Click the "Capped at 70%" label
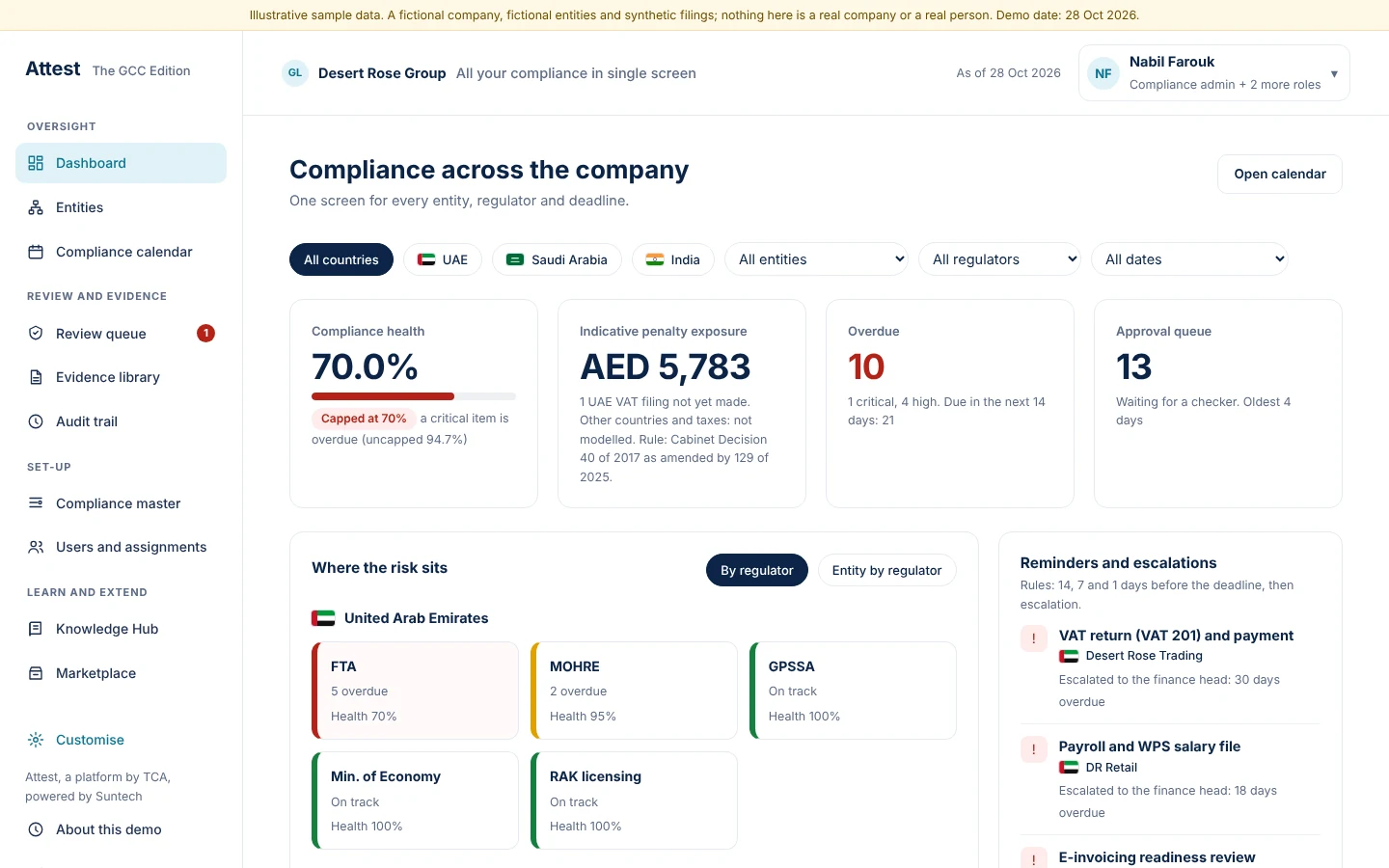Viewport: 1389px width, 868px height. coord(364,419)
